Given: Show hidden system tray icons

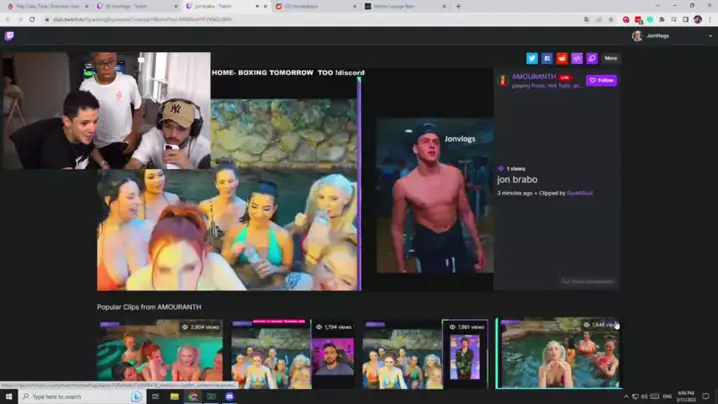Looking at the screenshot, I should pos(626,396).
